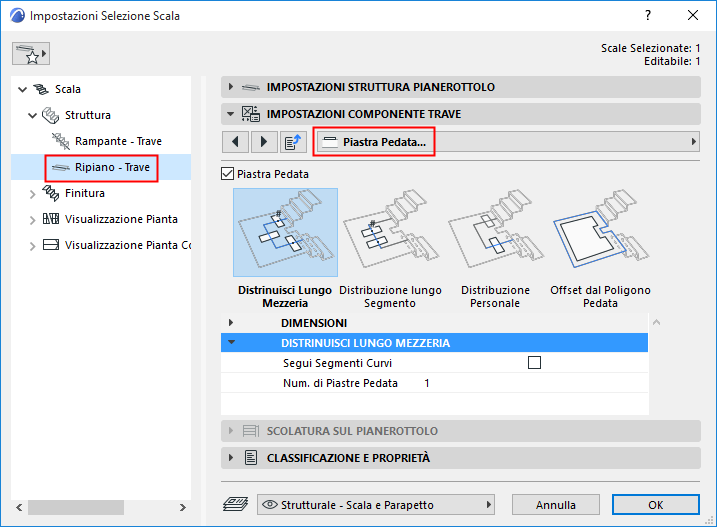
Task: Click the Visualizzazione Pianta icon
Action: 51,219
